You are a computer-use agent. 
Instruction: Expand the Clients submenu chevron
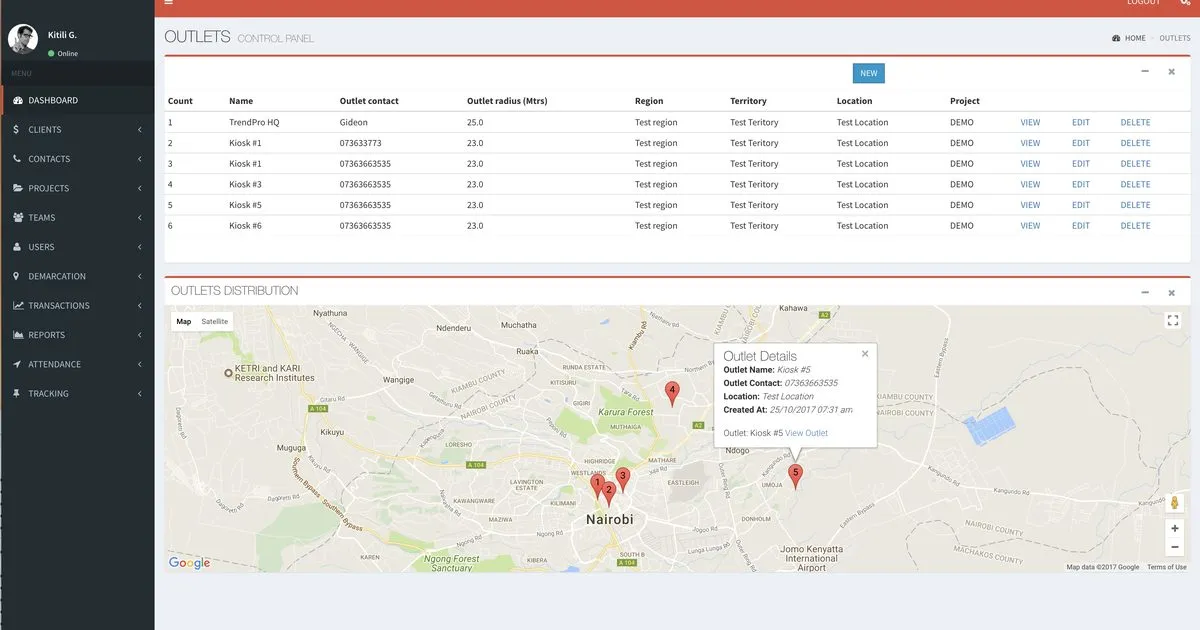[140, 130]
